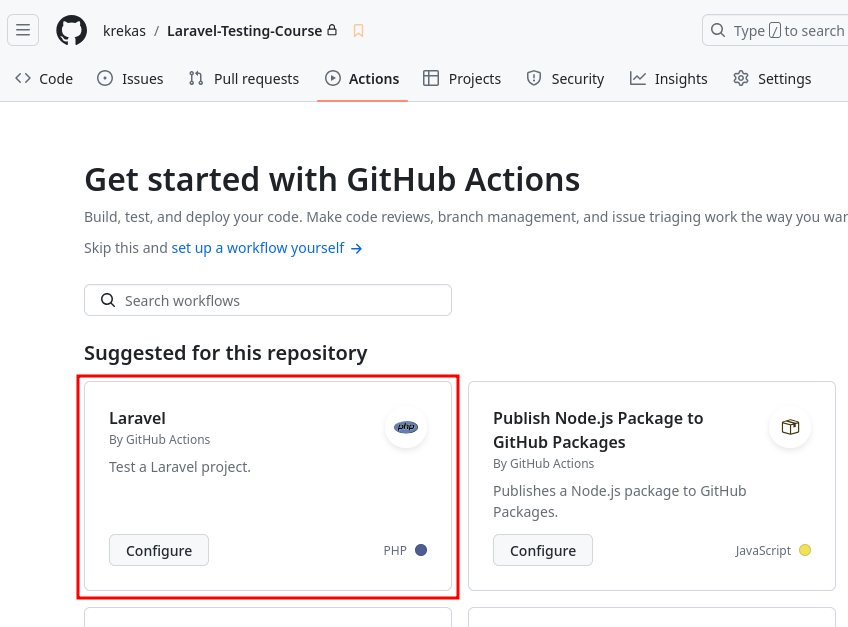Open the Security tab
Viewport: 848px width, 627px height.
pos(565,79)
